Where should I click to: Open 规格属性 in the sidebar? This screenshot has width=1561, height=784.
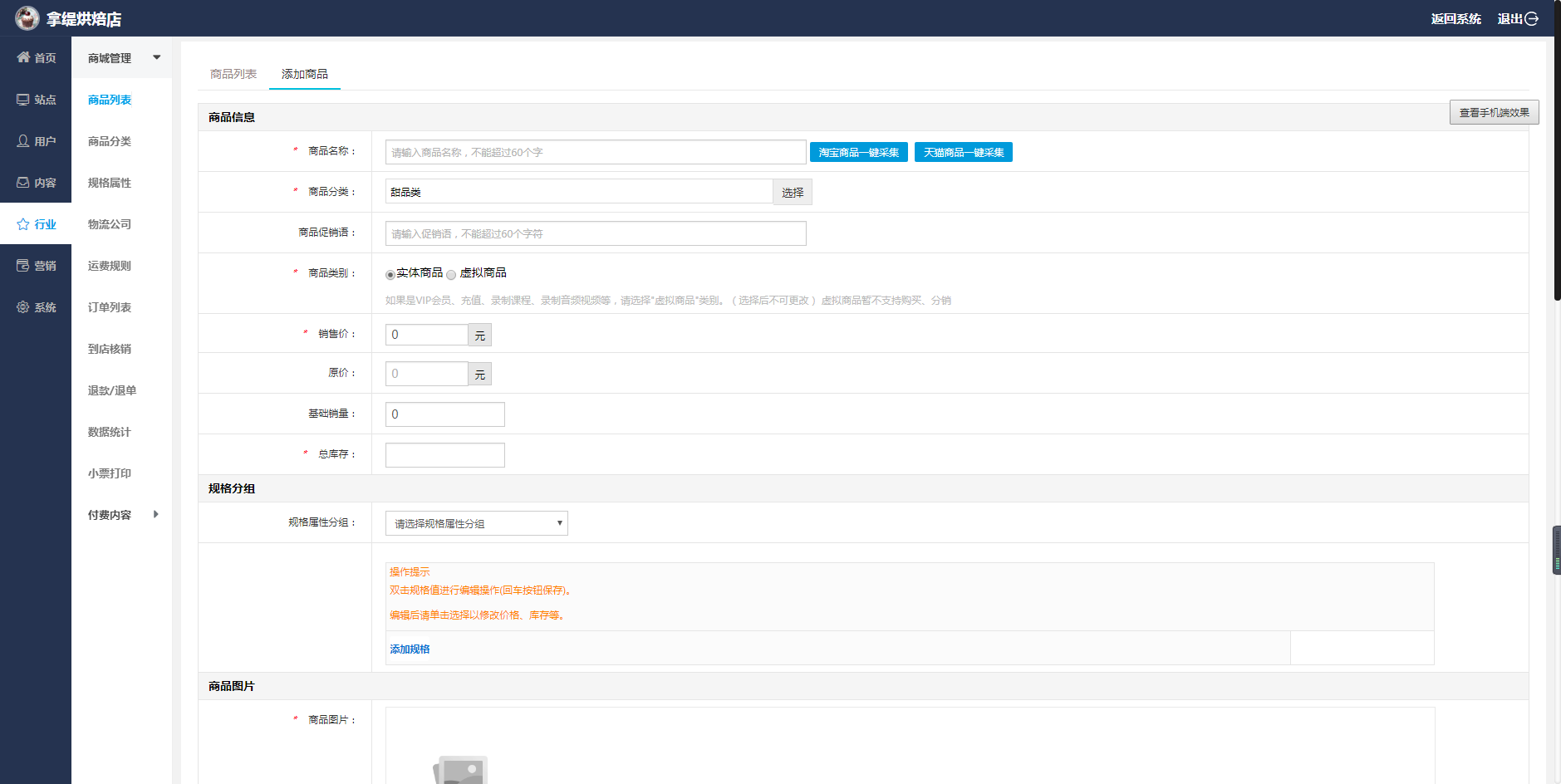point(110,182)
